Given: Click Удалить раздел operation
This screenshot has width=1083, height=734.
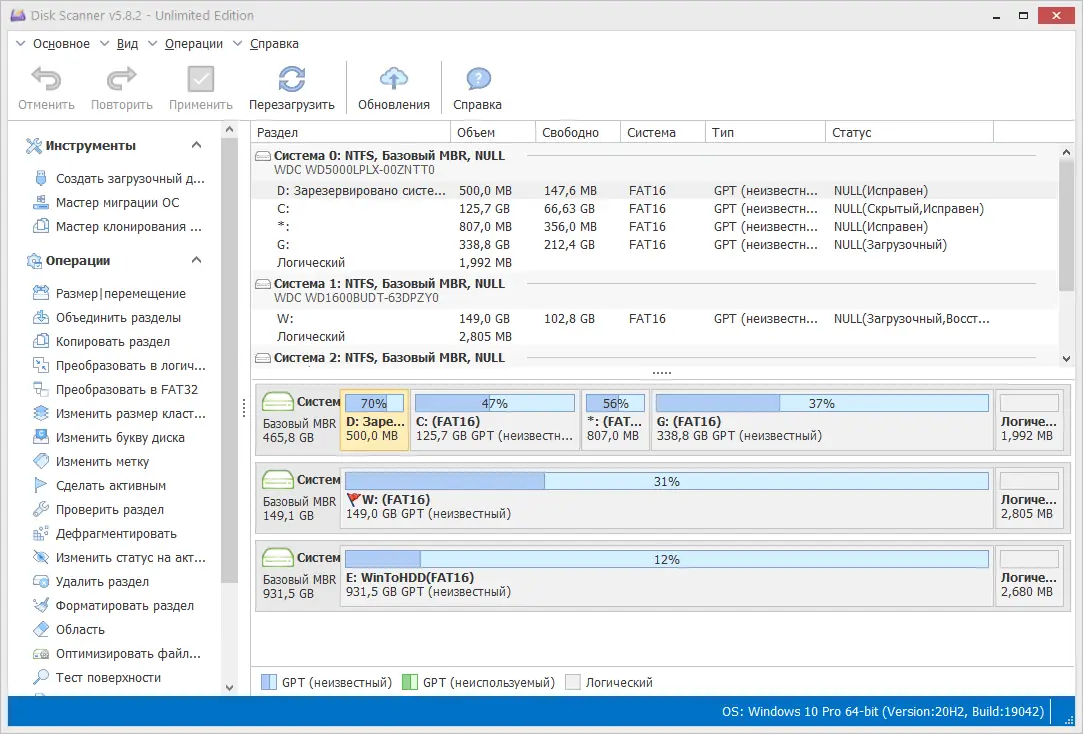Looking at the screenshot, I should point(102,582).
